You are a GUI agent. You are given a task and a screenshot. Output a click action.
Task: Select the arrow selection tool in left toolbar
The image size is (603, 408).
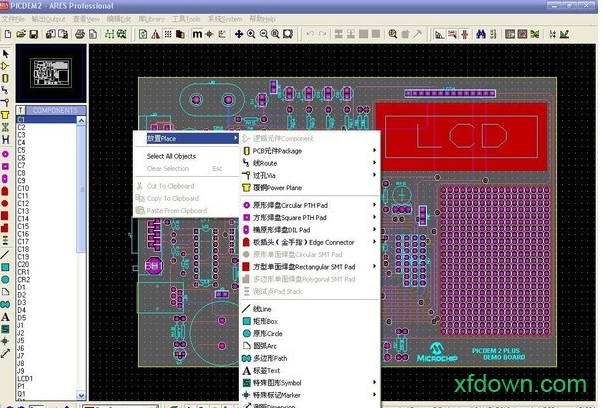coord(6,54)
